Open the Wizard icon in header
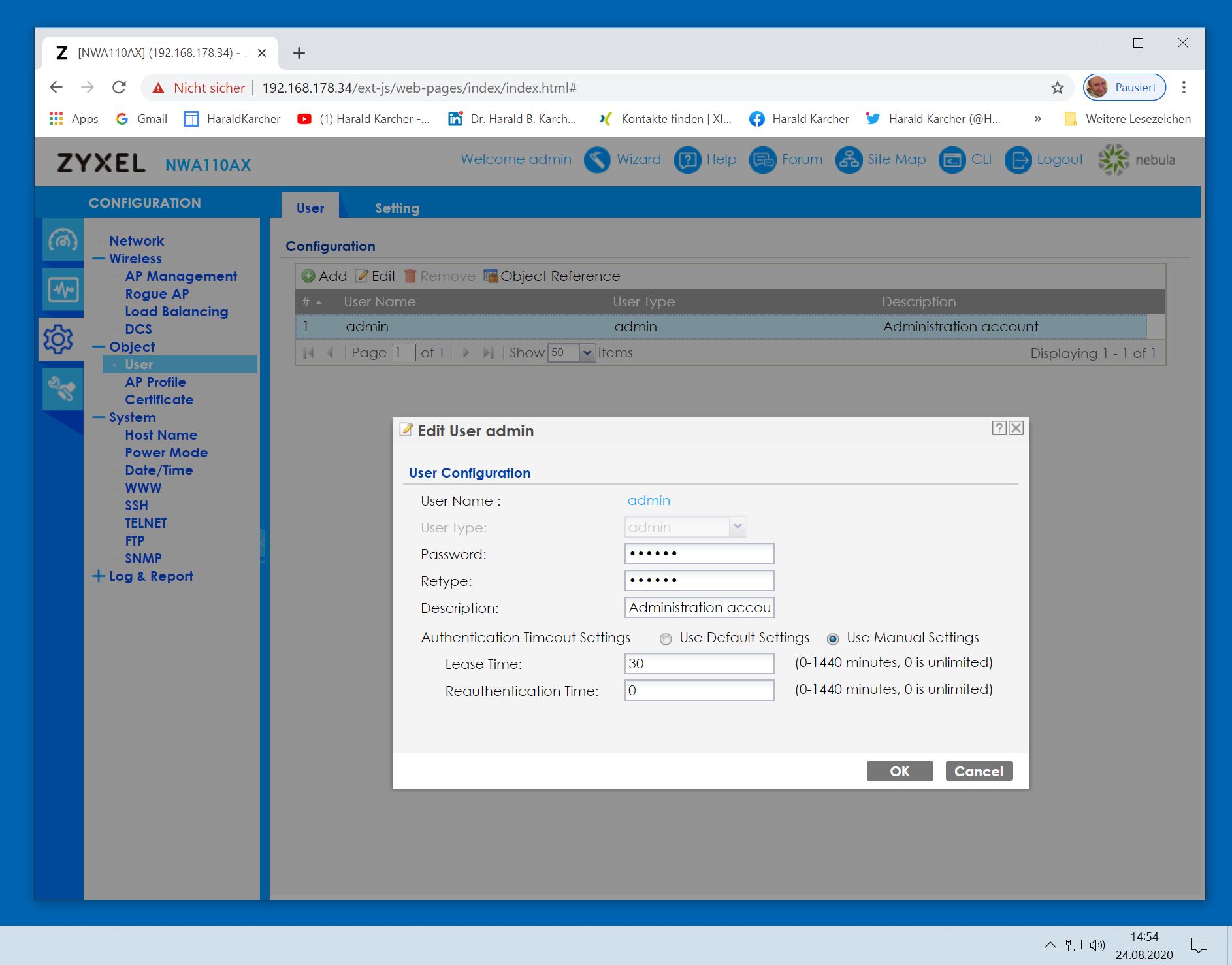1232x965 pixels. pos(596,160)
